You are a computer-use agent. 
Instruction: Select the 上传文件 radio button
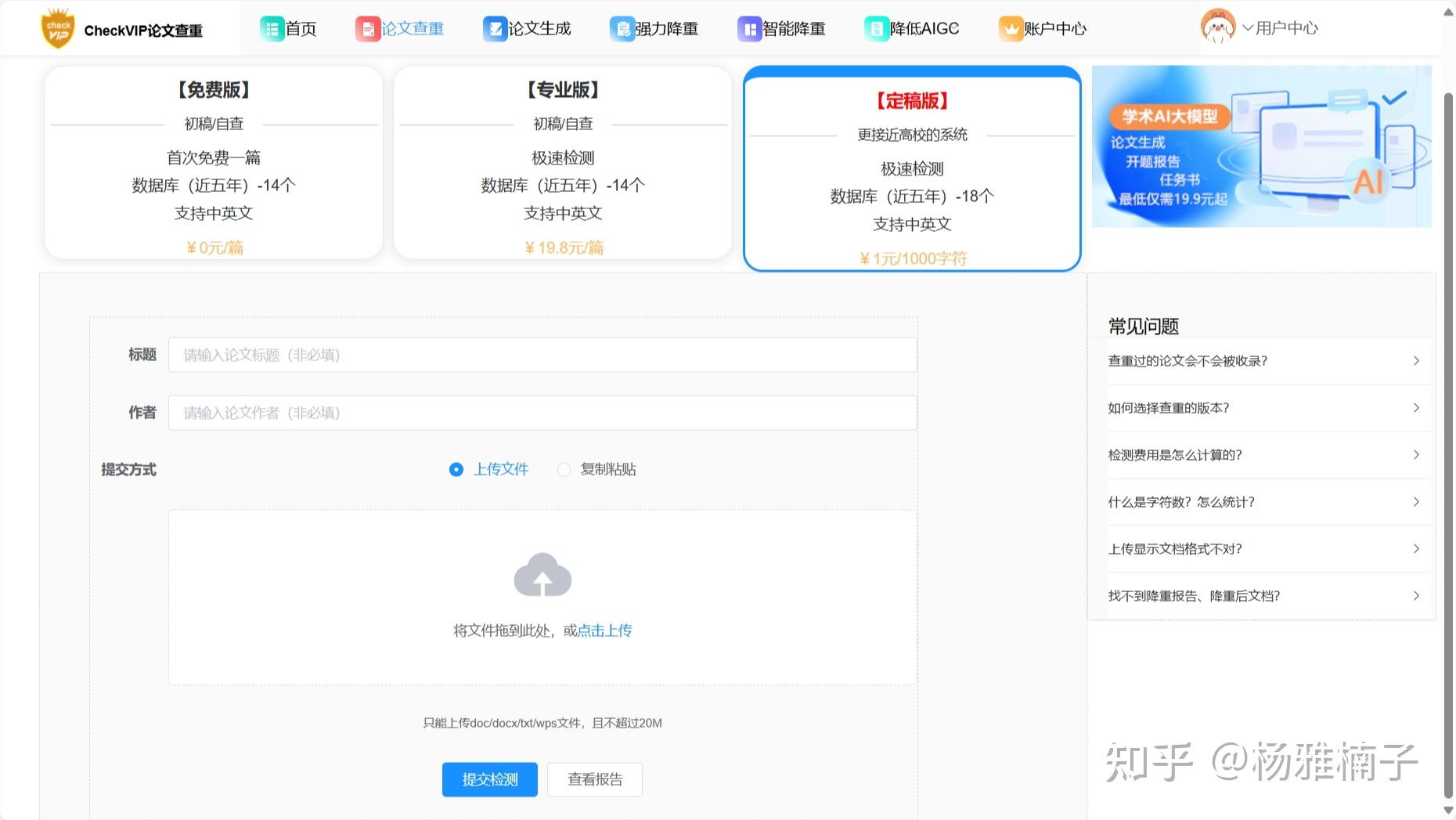point(456,469)
